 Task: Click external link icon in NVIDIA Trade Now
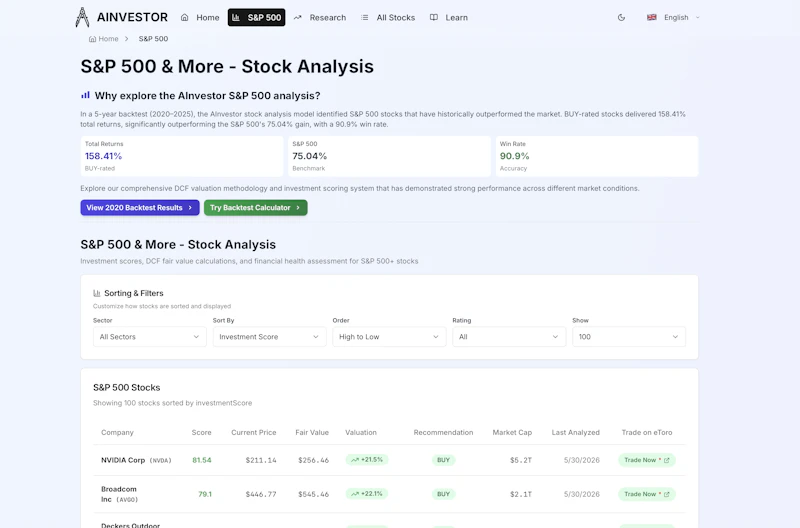tap(666, 460)
